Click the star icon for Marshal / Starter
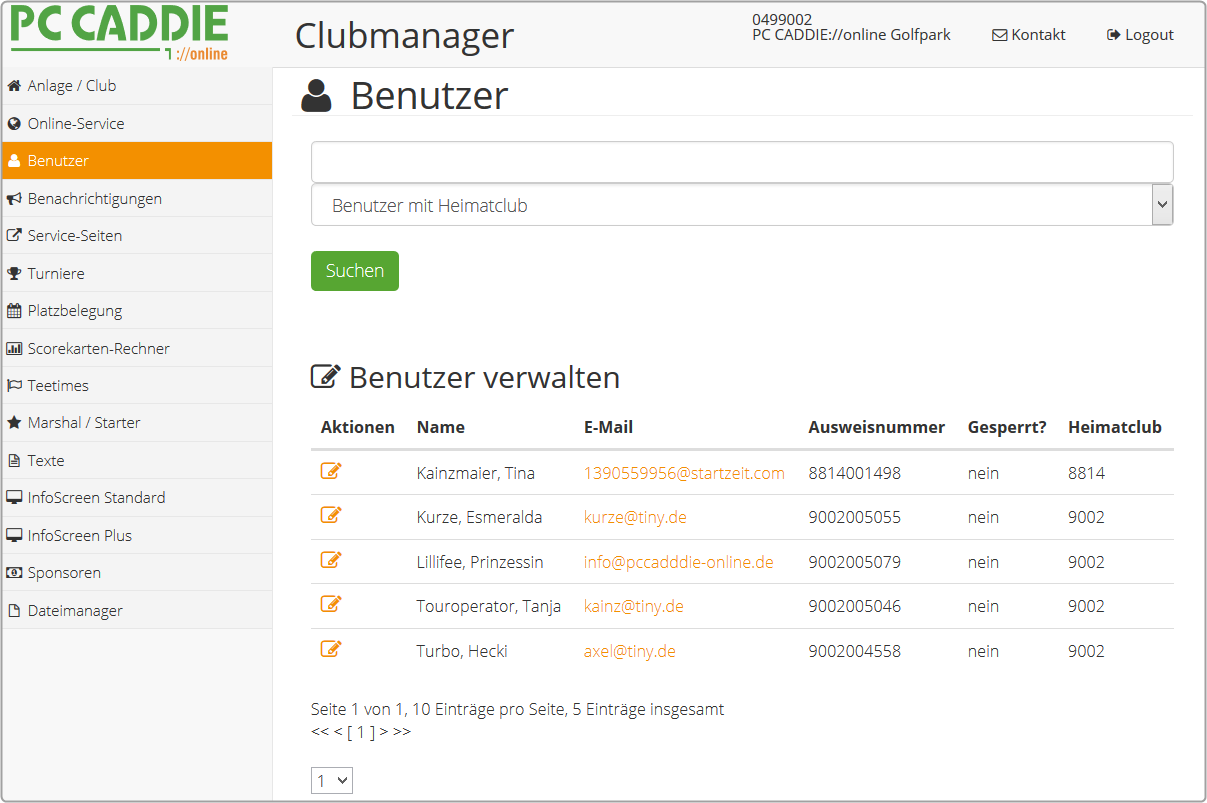The height and width of the screenshot is (803, 1207). (14, 423)
